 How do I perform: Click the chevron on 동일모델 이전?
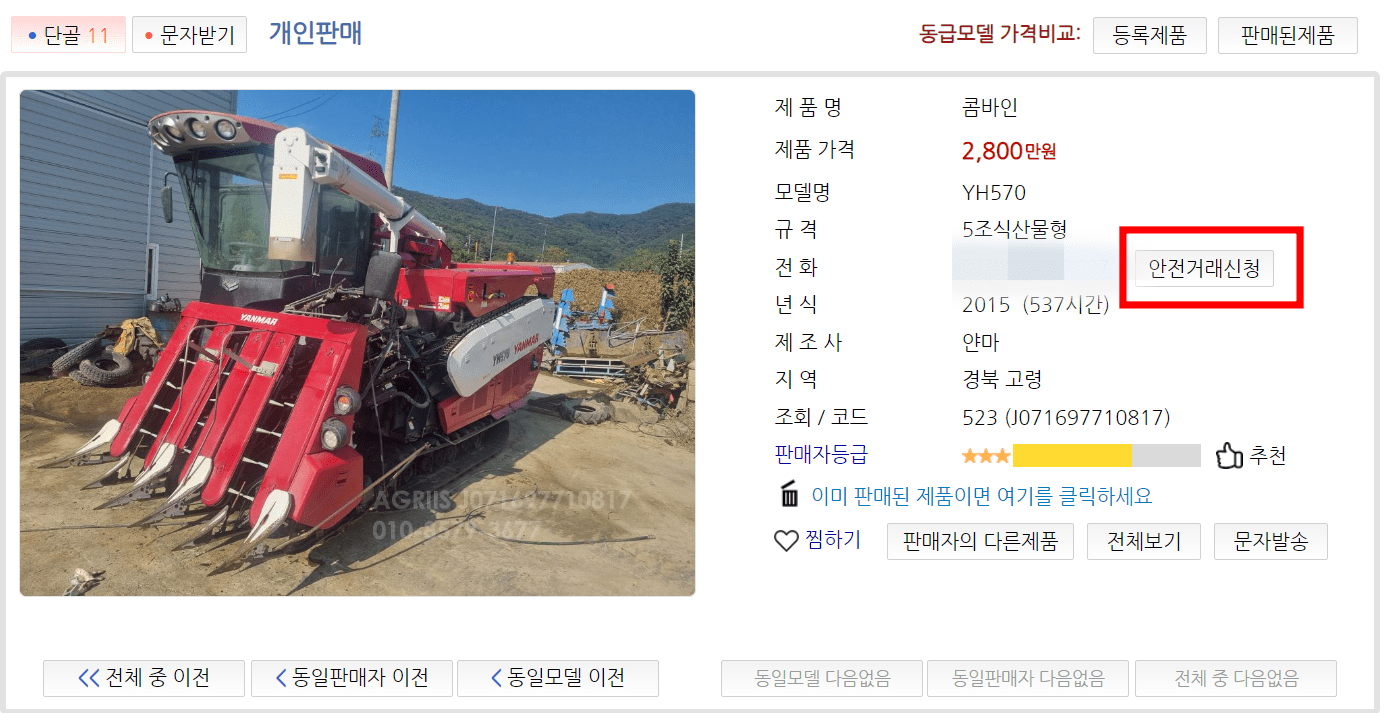click(x=496, y=678)
